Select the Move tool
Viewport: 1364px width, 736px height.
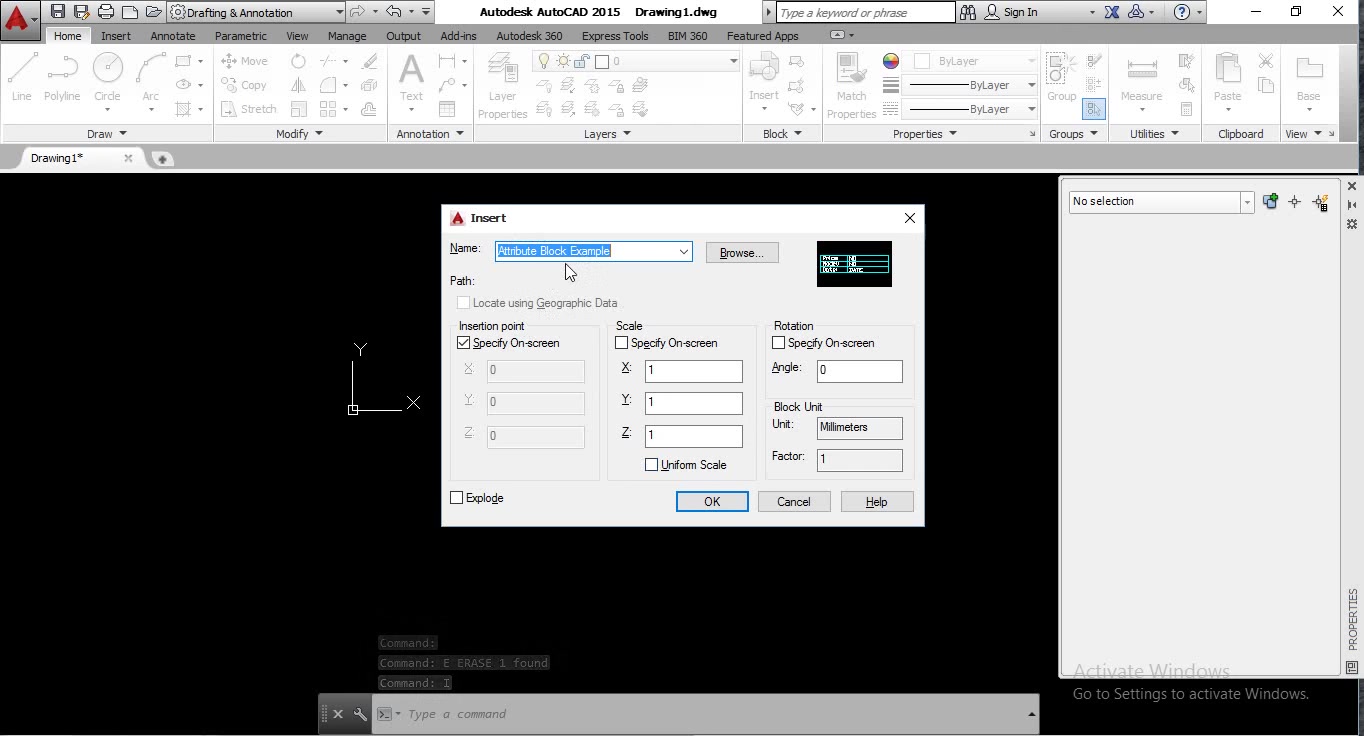pos(244,61)
